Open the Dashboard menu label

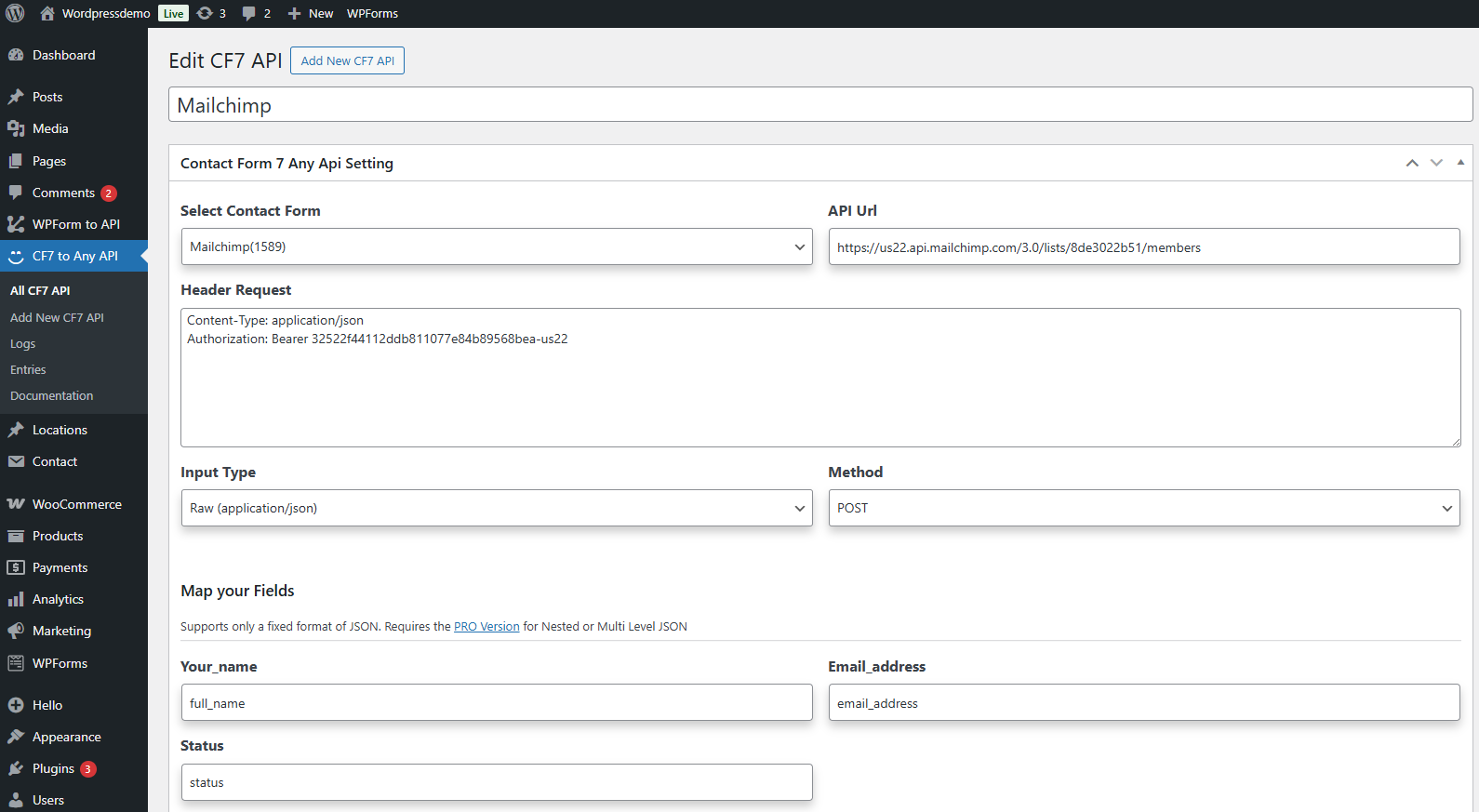(x=64, y=55)
